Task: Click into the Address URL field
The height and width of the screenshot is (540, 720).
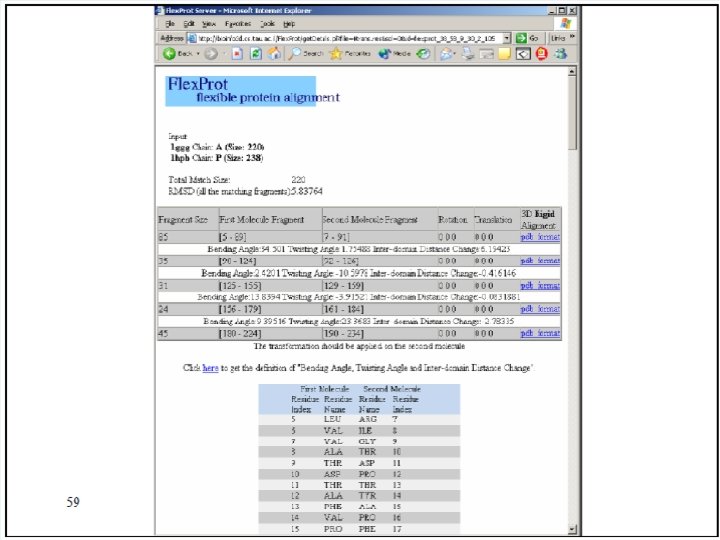Action: [349, 39]
